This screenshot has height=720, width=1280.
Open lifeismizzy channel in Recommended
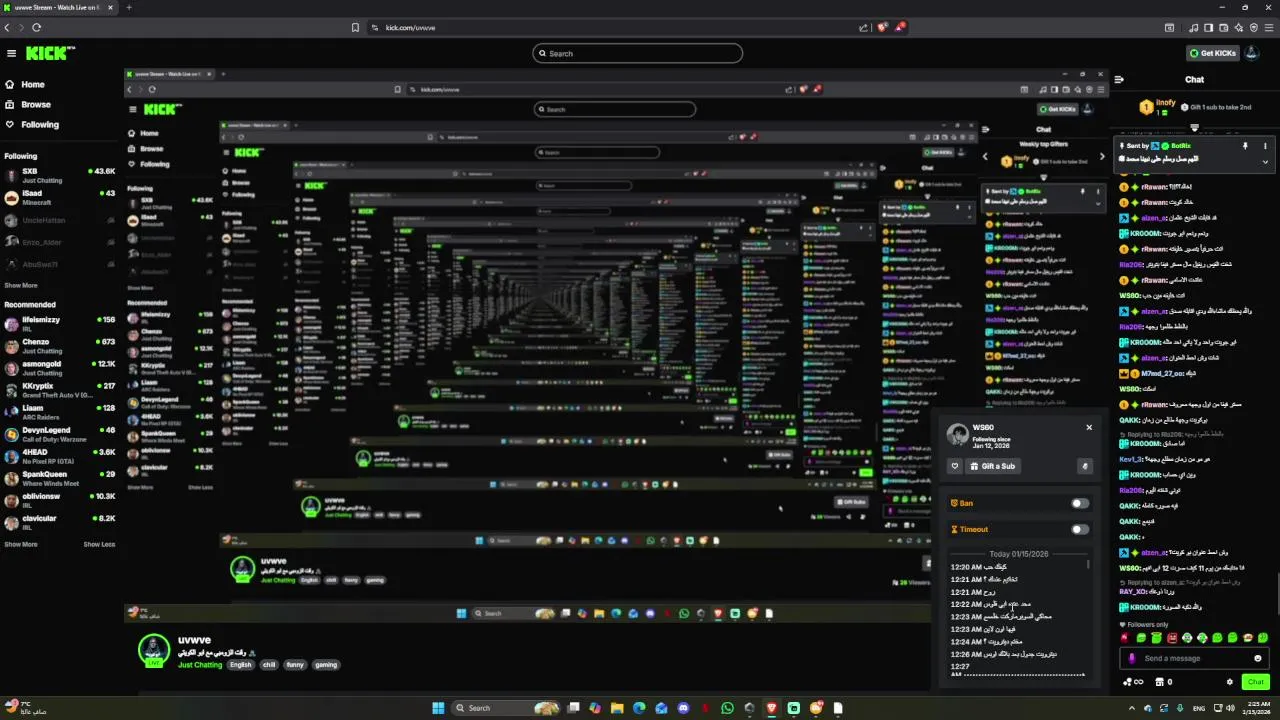pos(60,324)
